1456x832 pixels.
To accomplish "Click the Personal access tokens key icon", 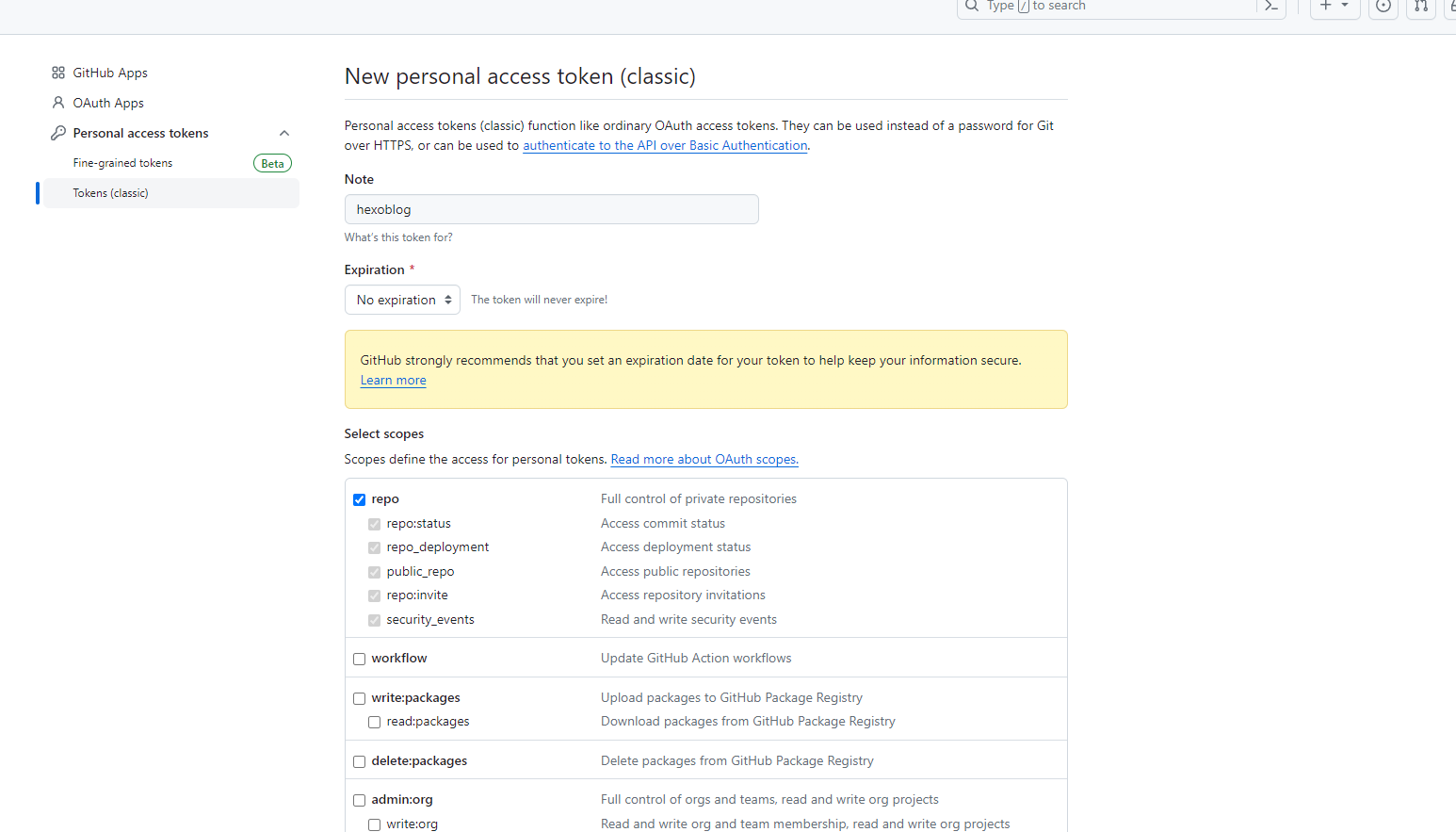I will [x=58, y=133].
